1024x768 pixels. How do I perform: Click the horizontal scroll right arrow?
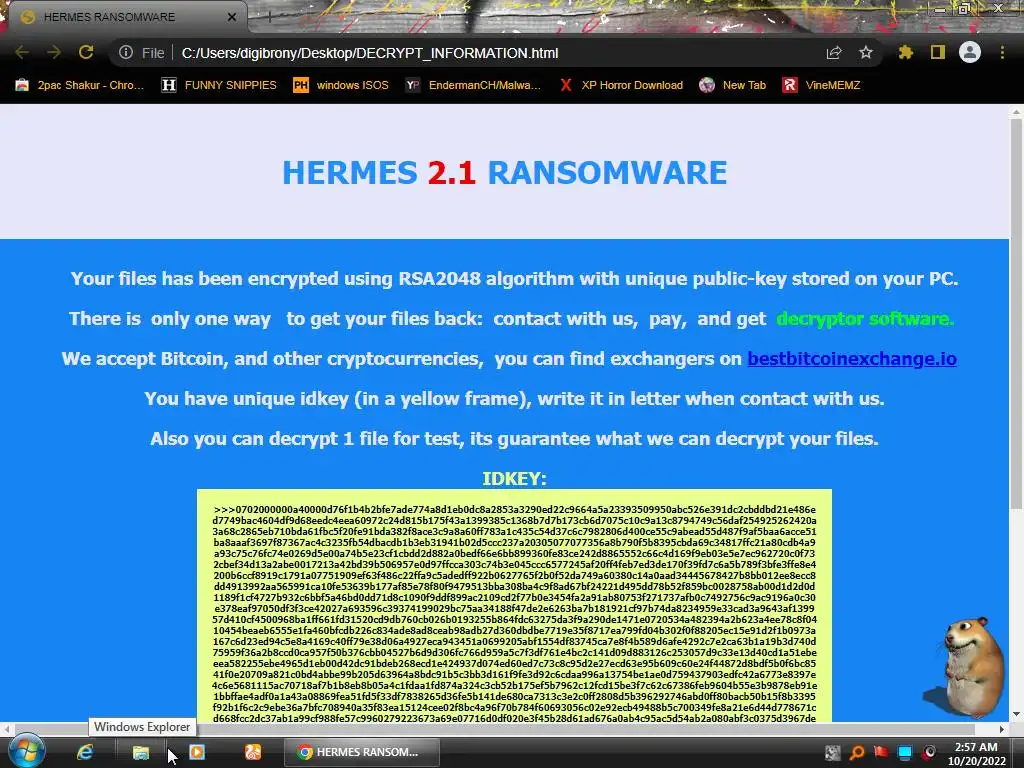click(x=1002, y=728)
